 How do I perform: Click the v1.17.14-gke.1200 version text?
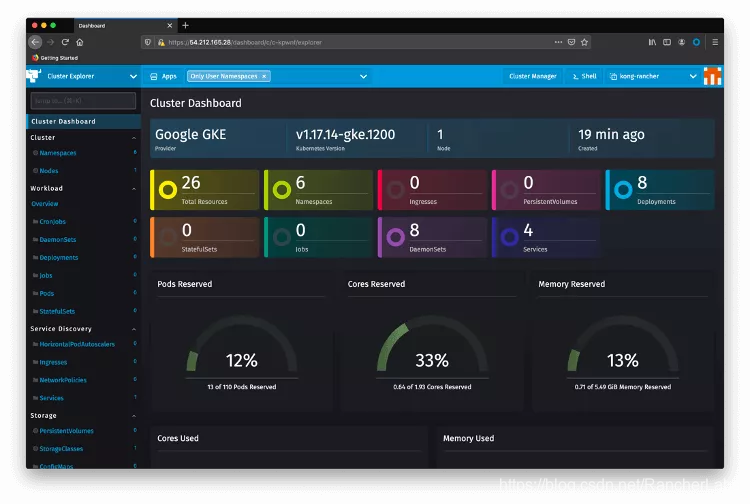click(345, 134)
